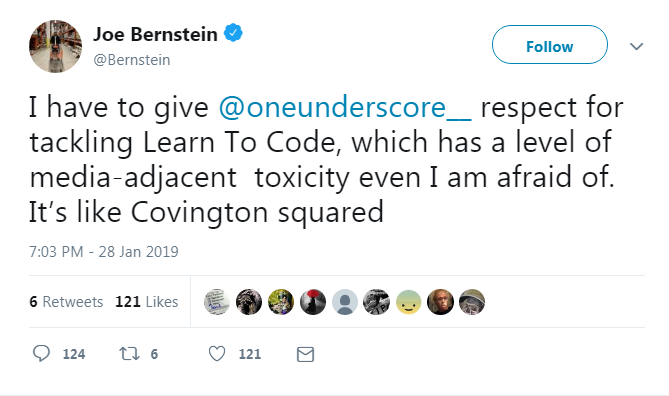
Task: Open Joe Bernstein's profile avatar
Action: click(55, 46)
